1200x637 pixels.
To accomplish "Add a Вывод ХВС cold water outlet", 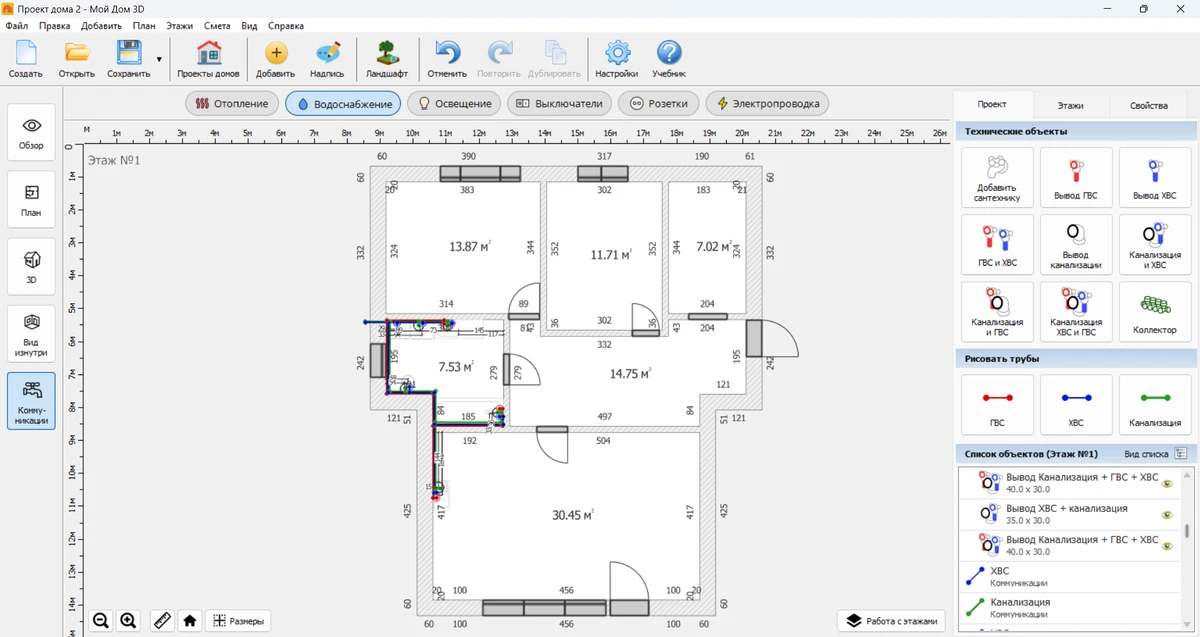I will coord(1154,177).
